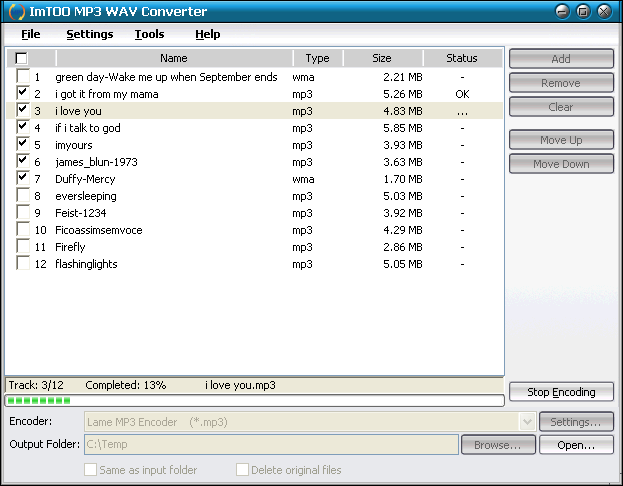The width and height of the screenshot is (623, 486).
Task: Click the Move Up button
Action: (x=561, y=140)
